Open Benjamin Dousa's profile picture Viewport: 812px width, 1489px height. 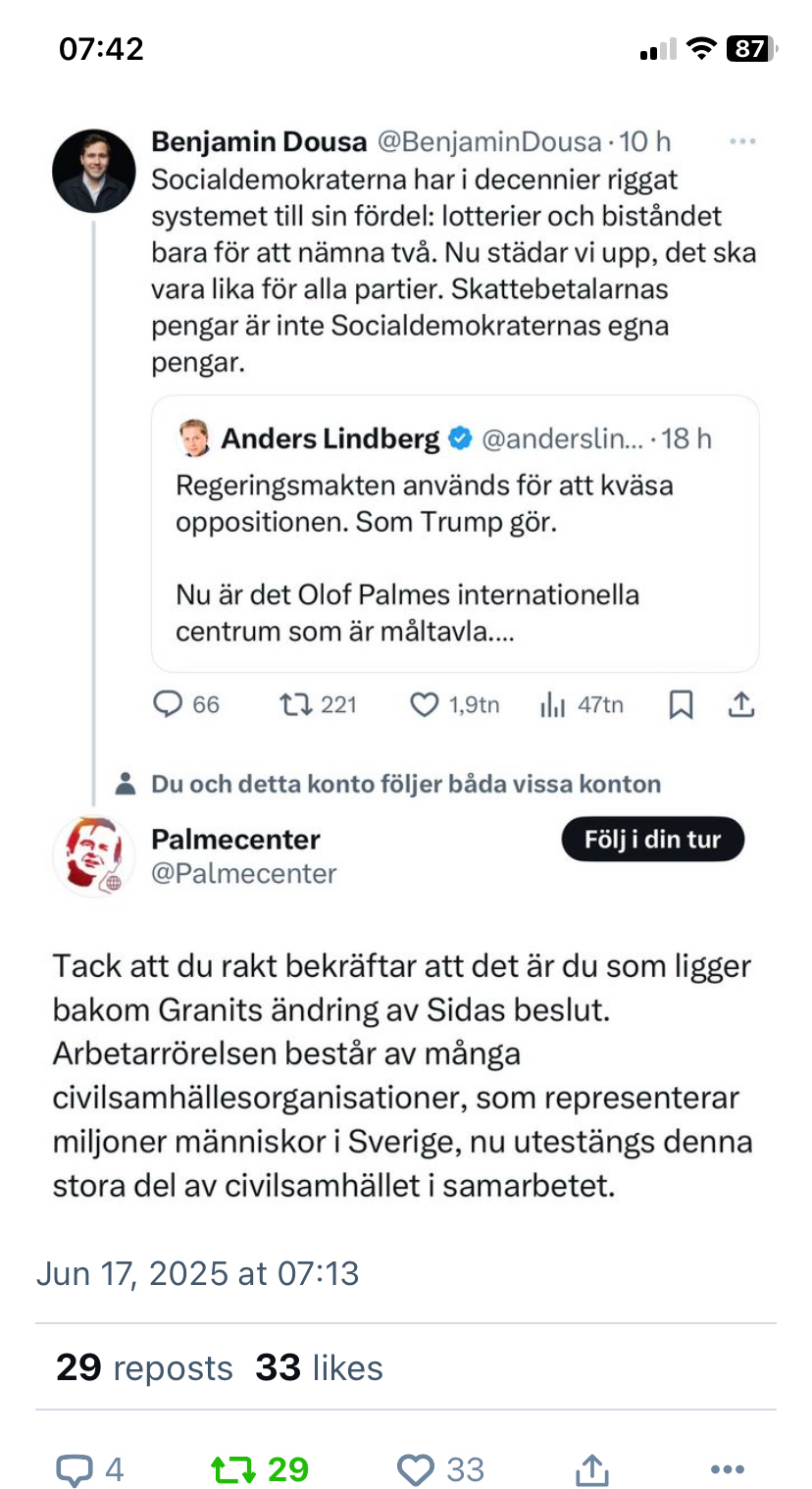pos(94,171)
